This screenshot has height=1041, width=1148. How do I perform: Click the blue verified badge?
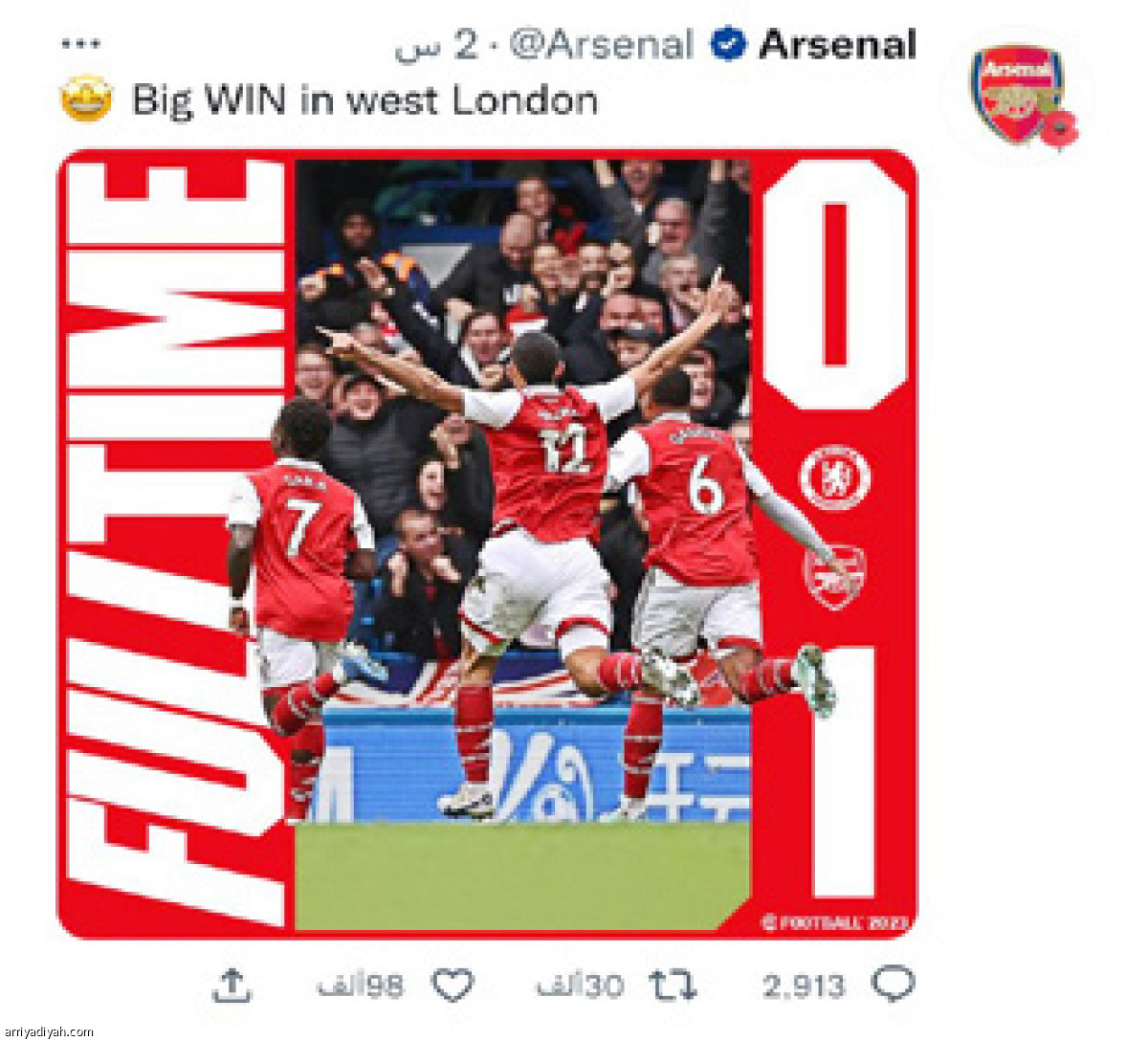(729, 44)
